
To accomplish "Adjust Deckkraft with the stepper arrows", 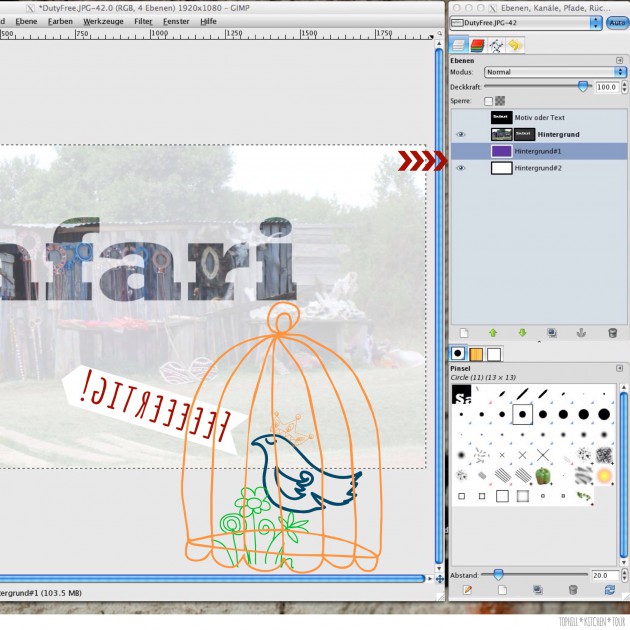I will point(624,87).
